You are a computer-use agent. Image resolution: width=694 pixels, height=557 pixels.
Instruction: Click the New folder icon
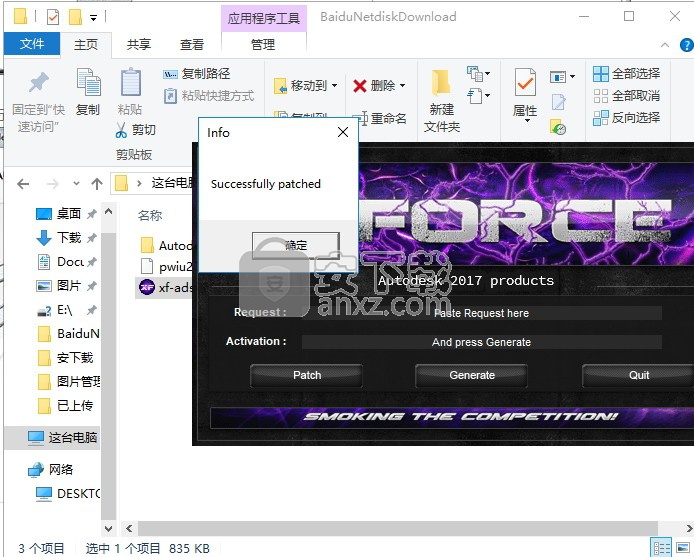pos(441,82)
